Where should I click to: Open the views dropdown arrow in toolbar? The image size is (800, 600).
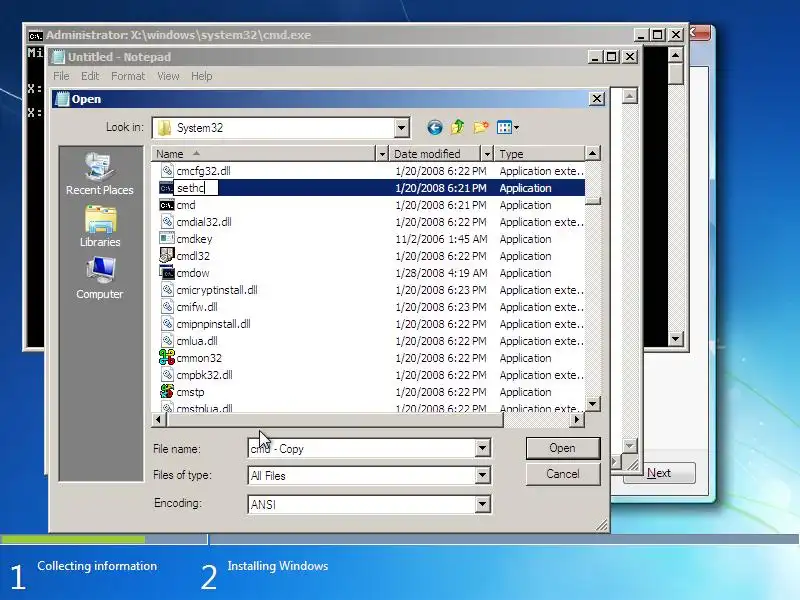tap(516, 128)
